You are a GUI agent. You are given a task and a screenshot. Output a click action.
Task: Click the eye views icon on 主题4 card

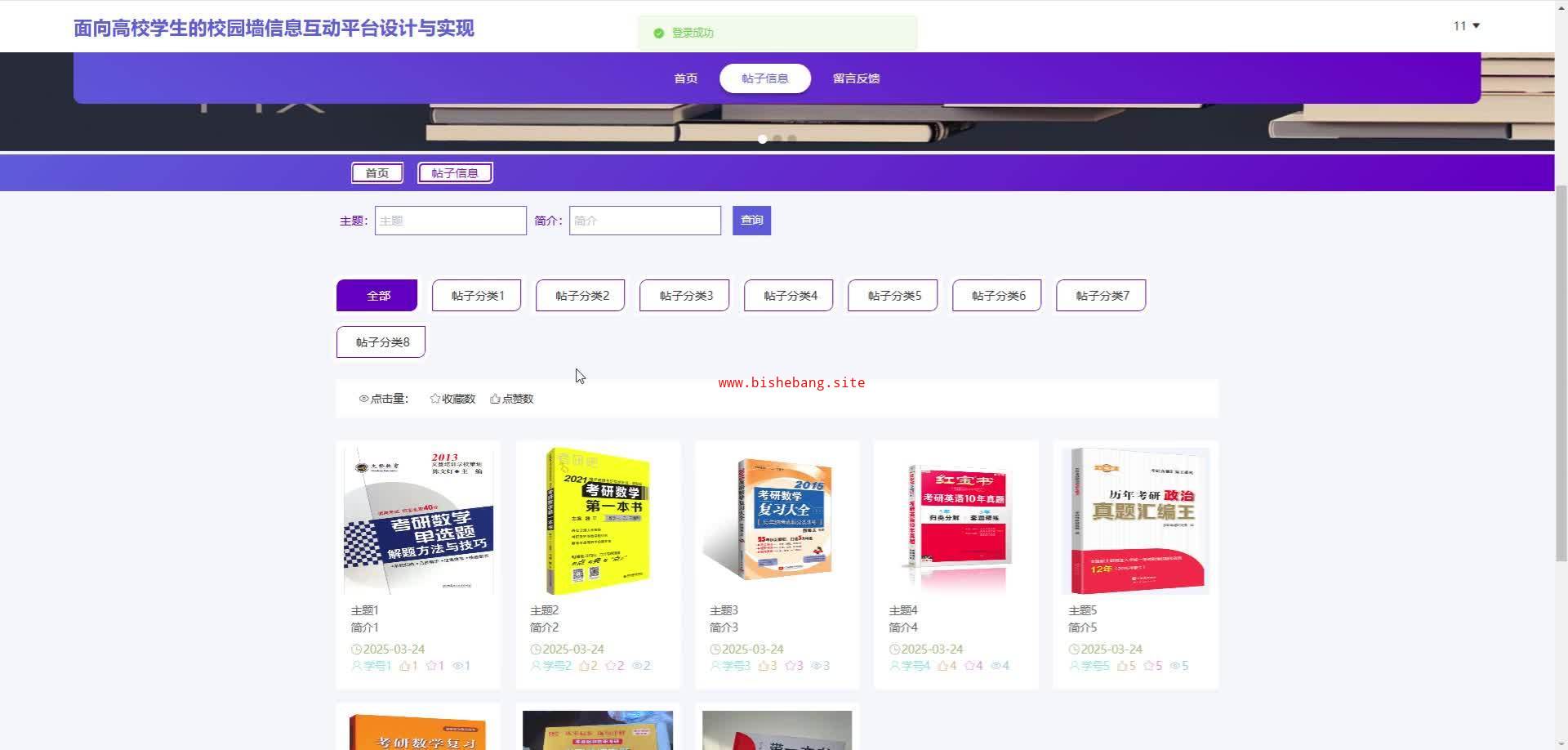click(x=996, y=666)
